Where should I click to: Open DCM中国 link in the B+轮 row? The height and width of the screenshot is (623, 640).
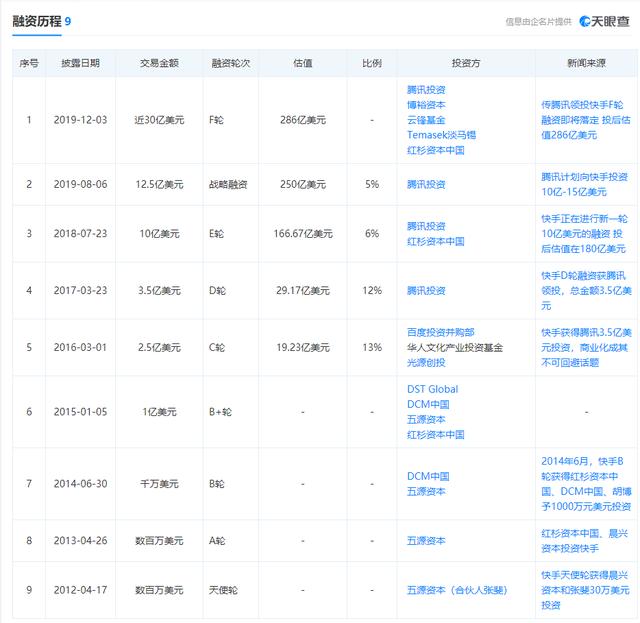click(x=428, y=404)
